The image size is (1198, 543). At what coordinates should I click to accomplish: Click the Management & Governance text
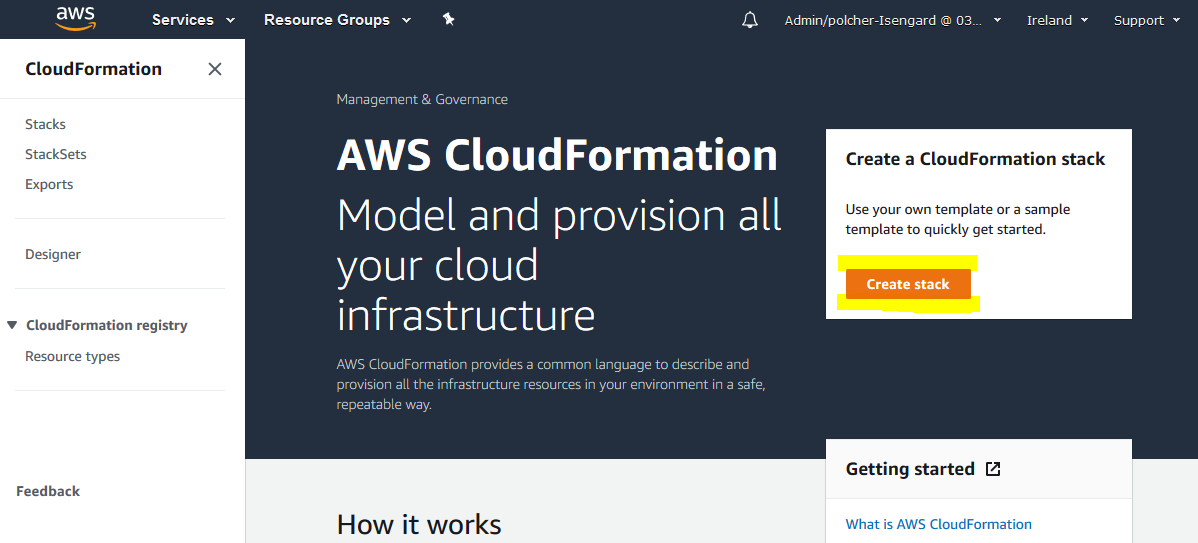click(x=422, y=99)
